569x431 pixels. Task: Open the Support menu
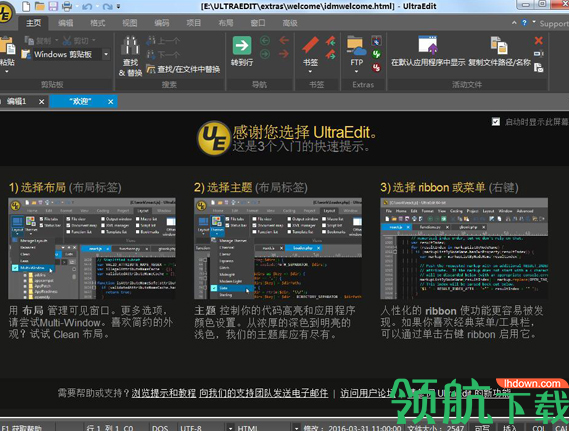pos(553,24)
